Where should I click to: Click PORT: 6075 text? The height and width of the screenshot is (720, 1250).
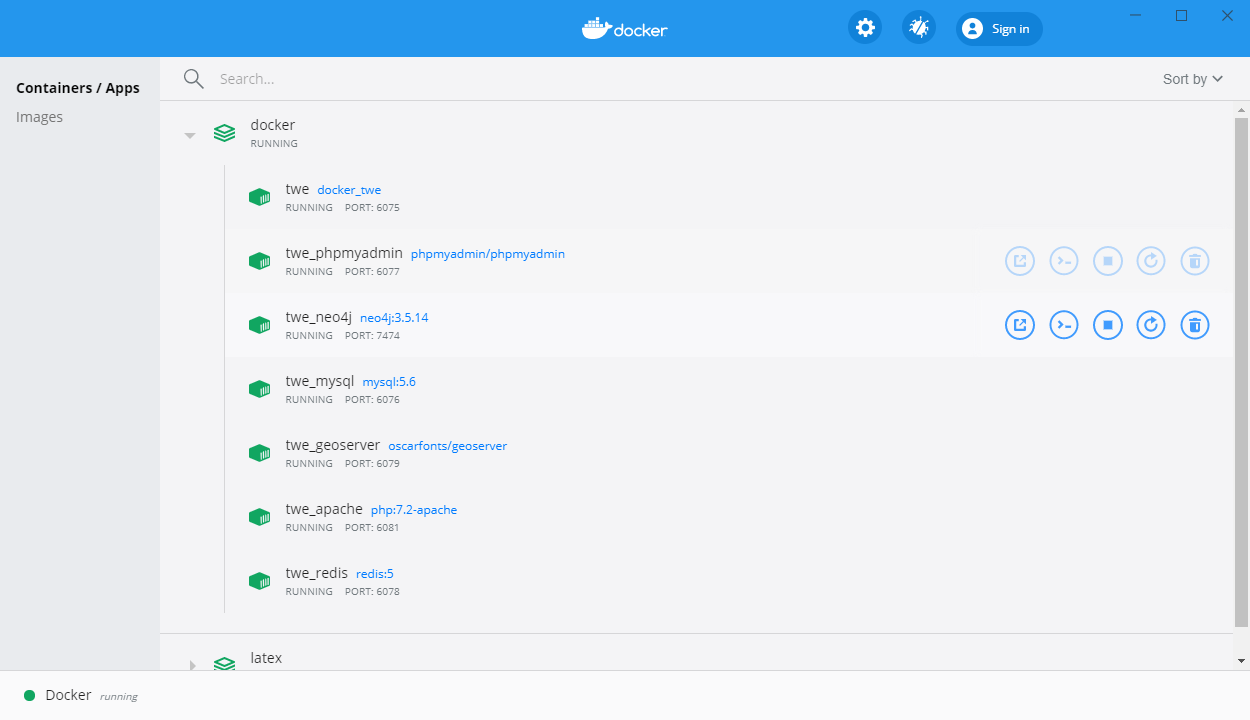coord(372,208)
